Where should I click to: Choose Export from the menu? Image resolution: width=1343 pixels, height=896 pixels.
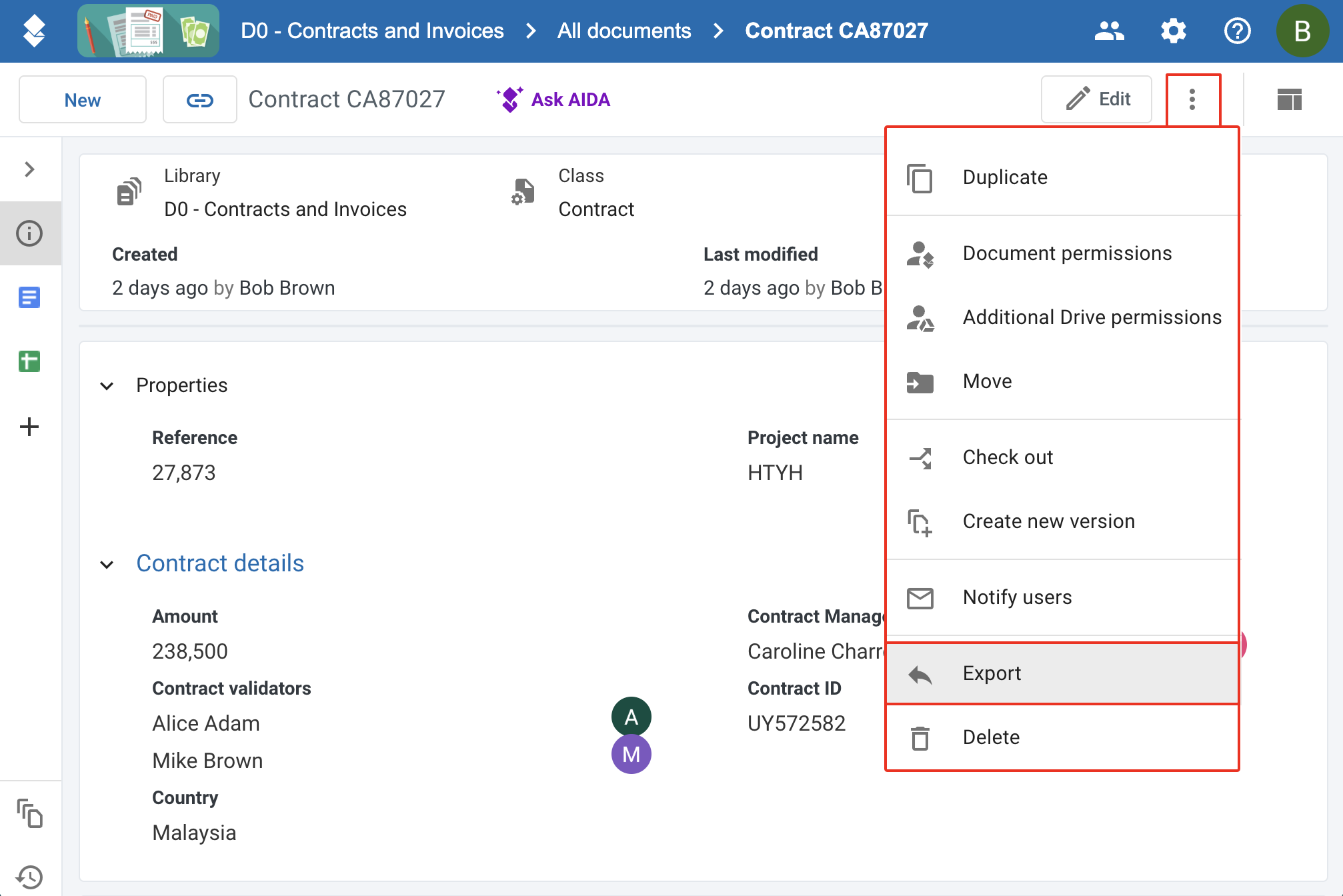pos(1062,673)
